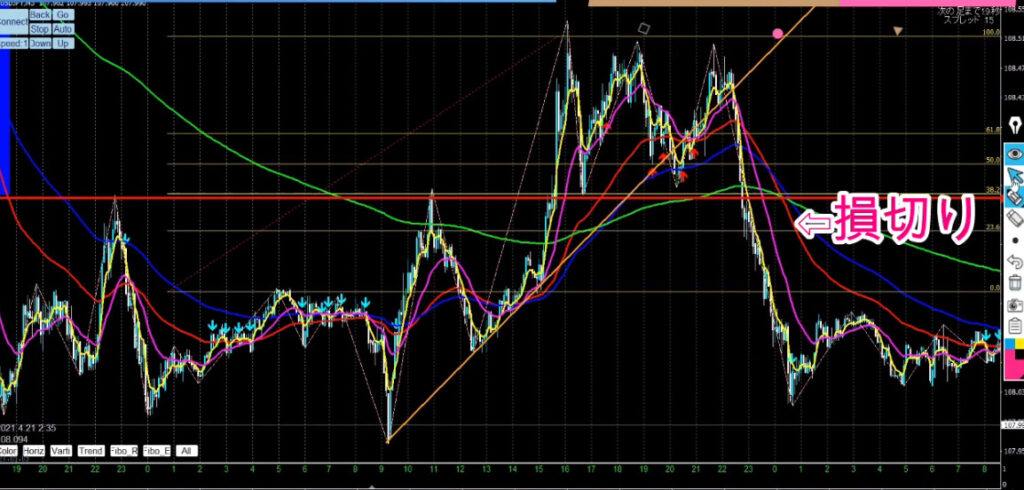
Task: Click the Trend line button
Action: pyautogui.click(x=91, y=451)
